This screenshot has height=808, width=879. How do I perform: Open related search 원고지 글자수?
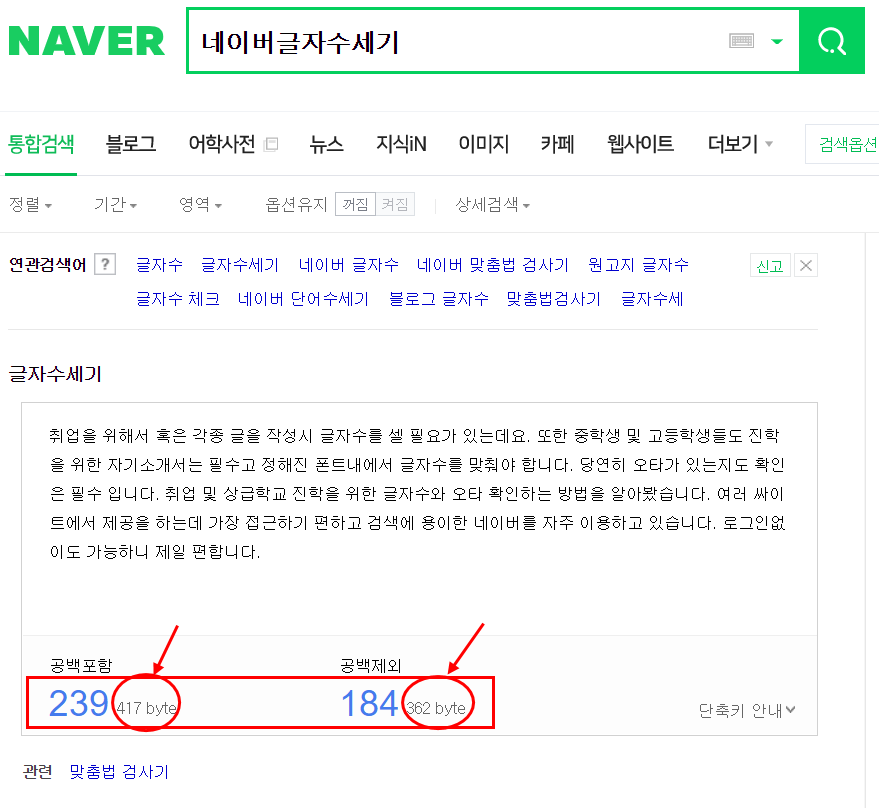(x=638, y=265)
